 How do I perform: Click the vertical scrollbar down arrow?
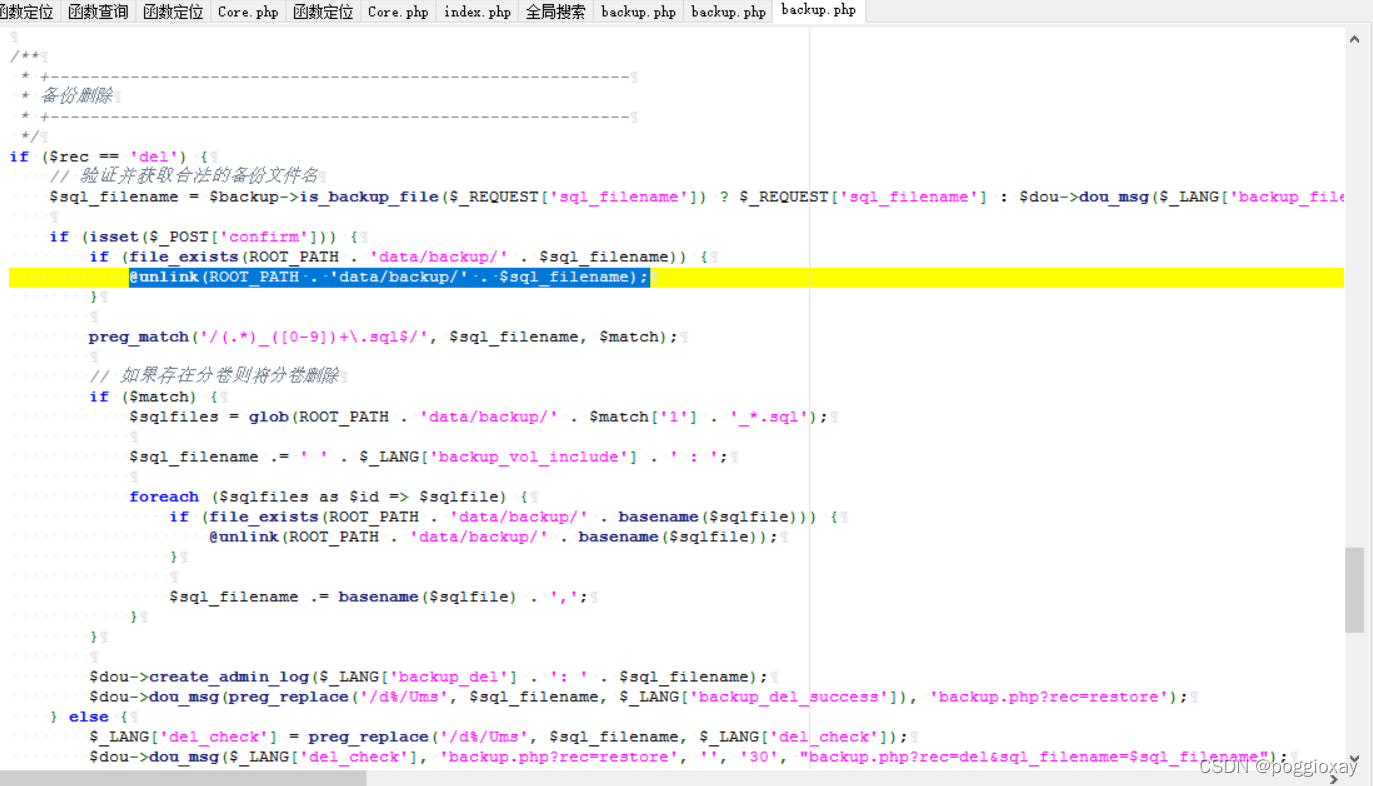click(x=1354, y=758)
